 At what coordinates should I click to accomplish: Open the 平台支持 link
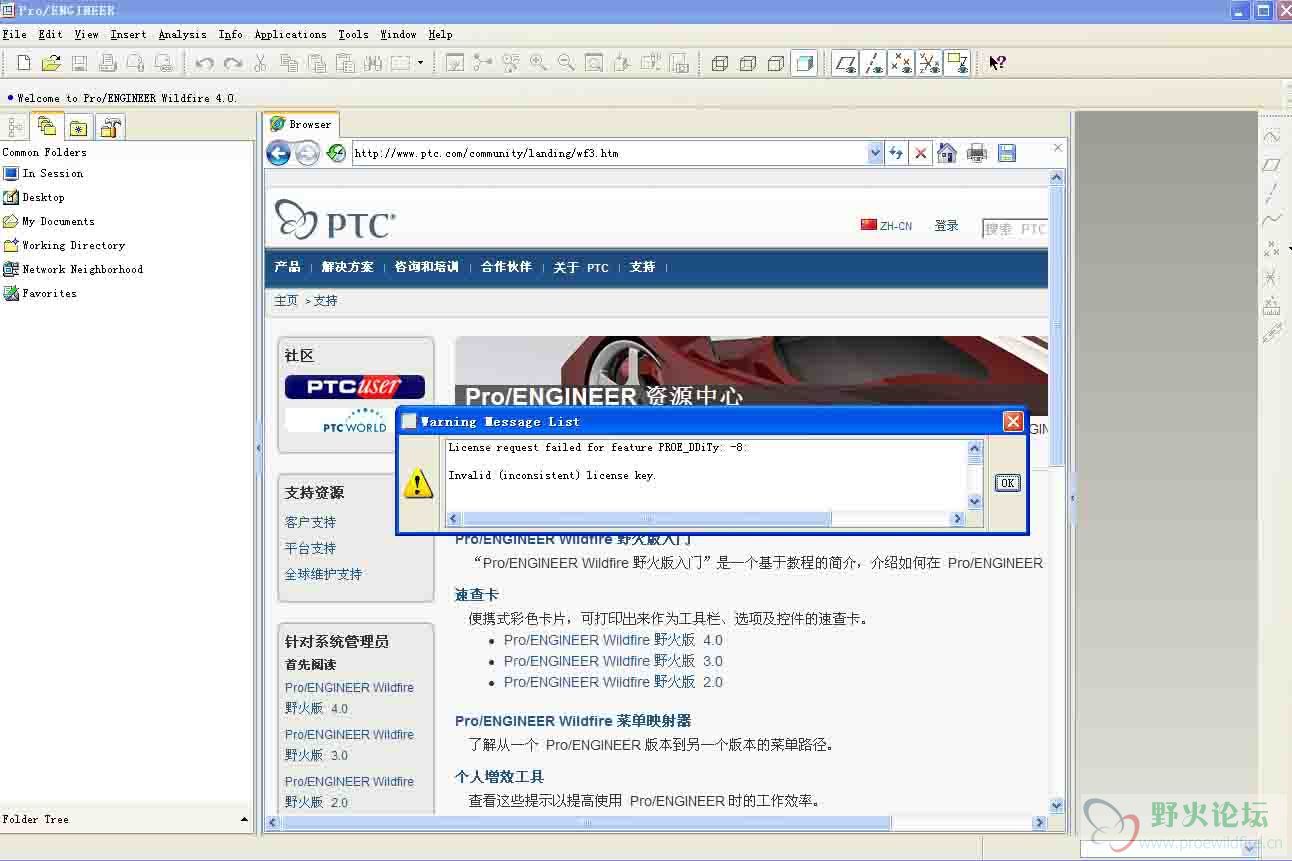[x=310, y=548]
